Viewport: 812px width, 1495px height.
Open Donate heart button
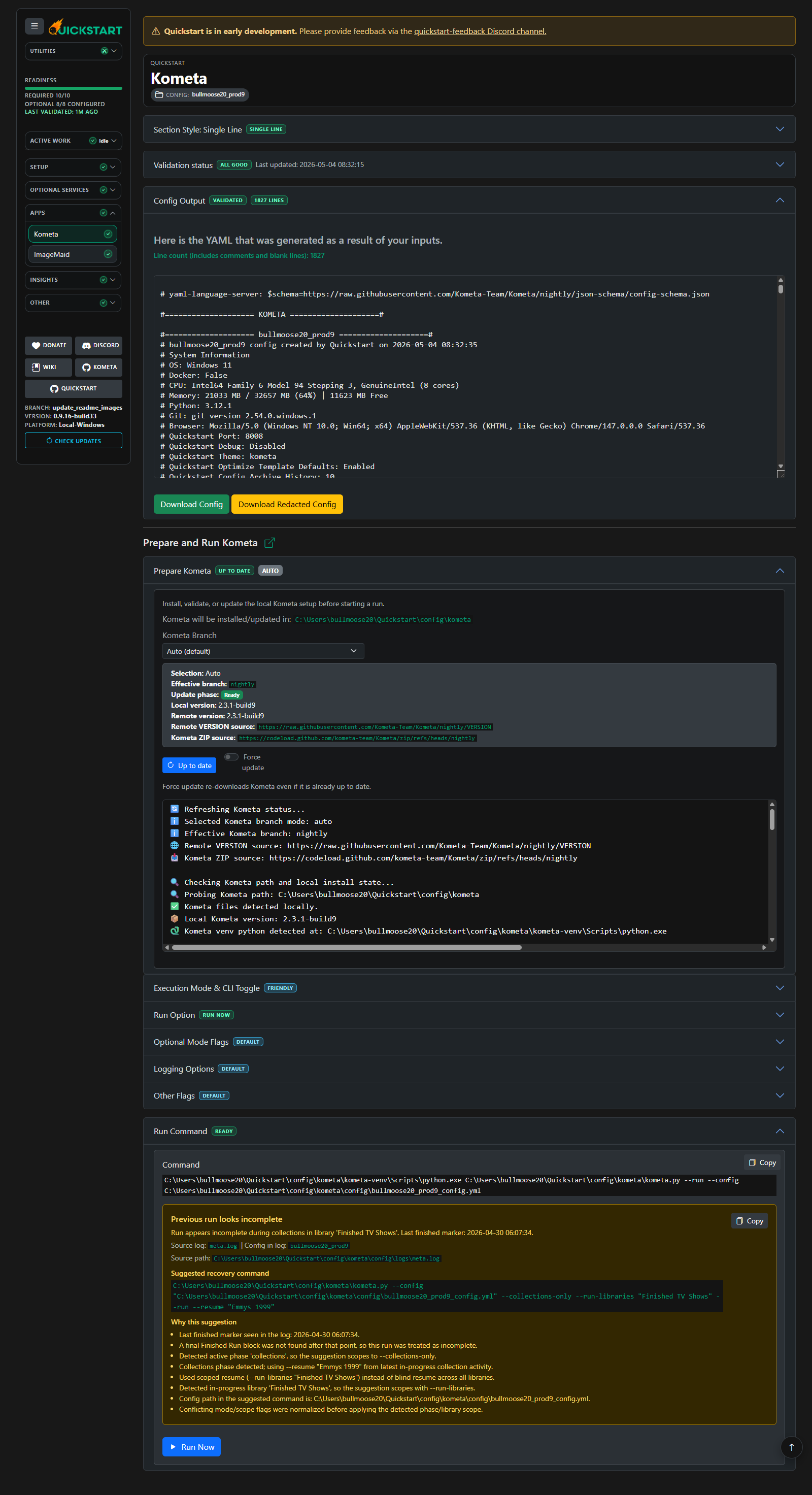[49, 345]
